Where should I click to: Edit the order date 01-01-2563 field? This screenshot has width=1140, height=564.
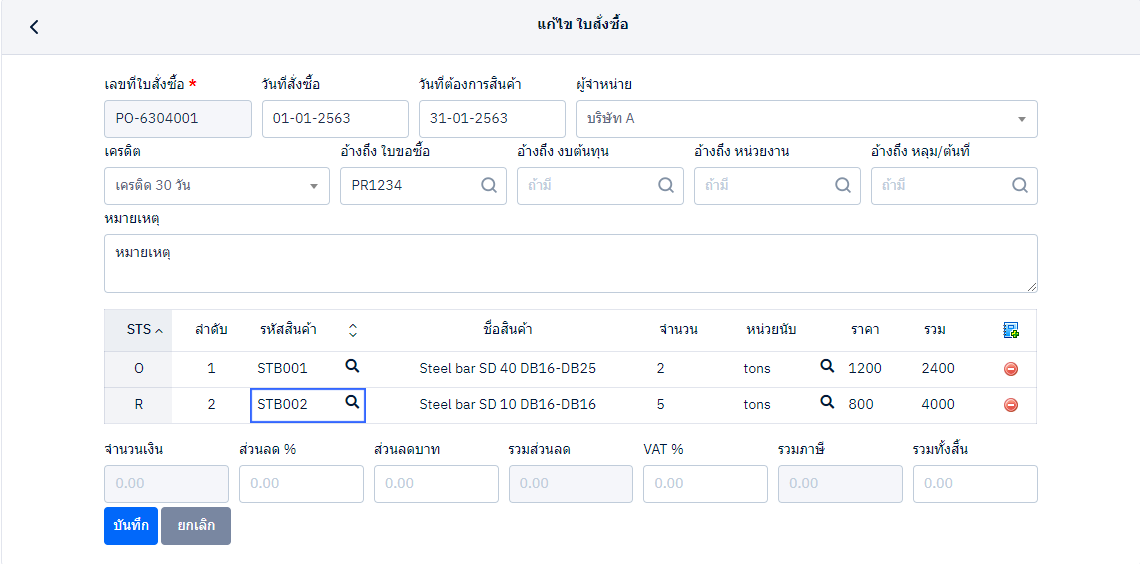[335, 118]
